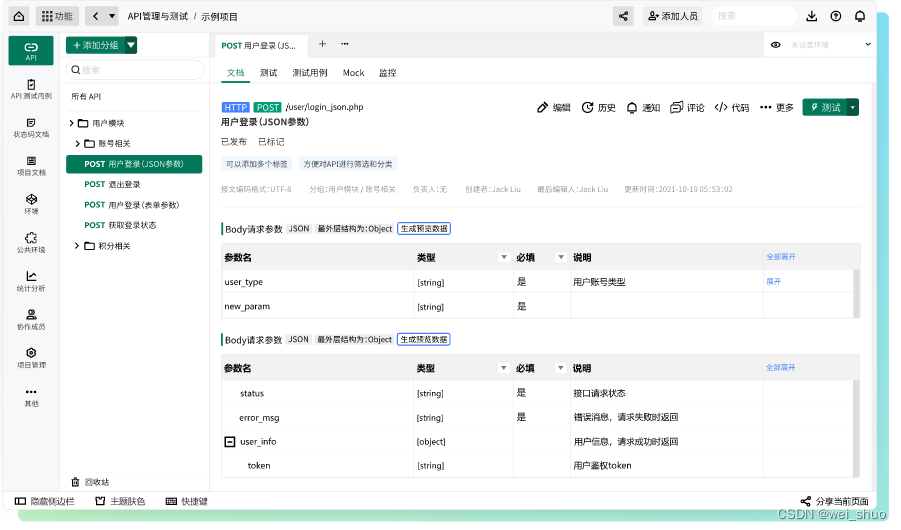
Task: Click the download icon in top bar
Action: pos(811,16)
